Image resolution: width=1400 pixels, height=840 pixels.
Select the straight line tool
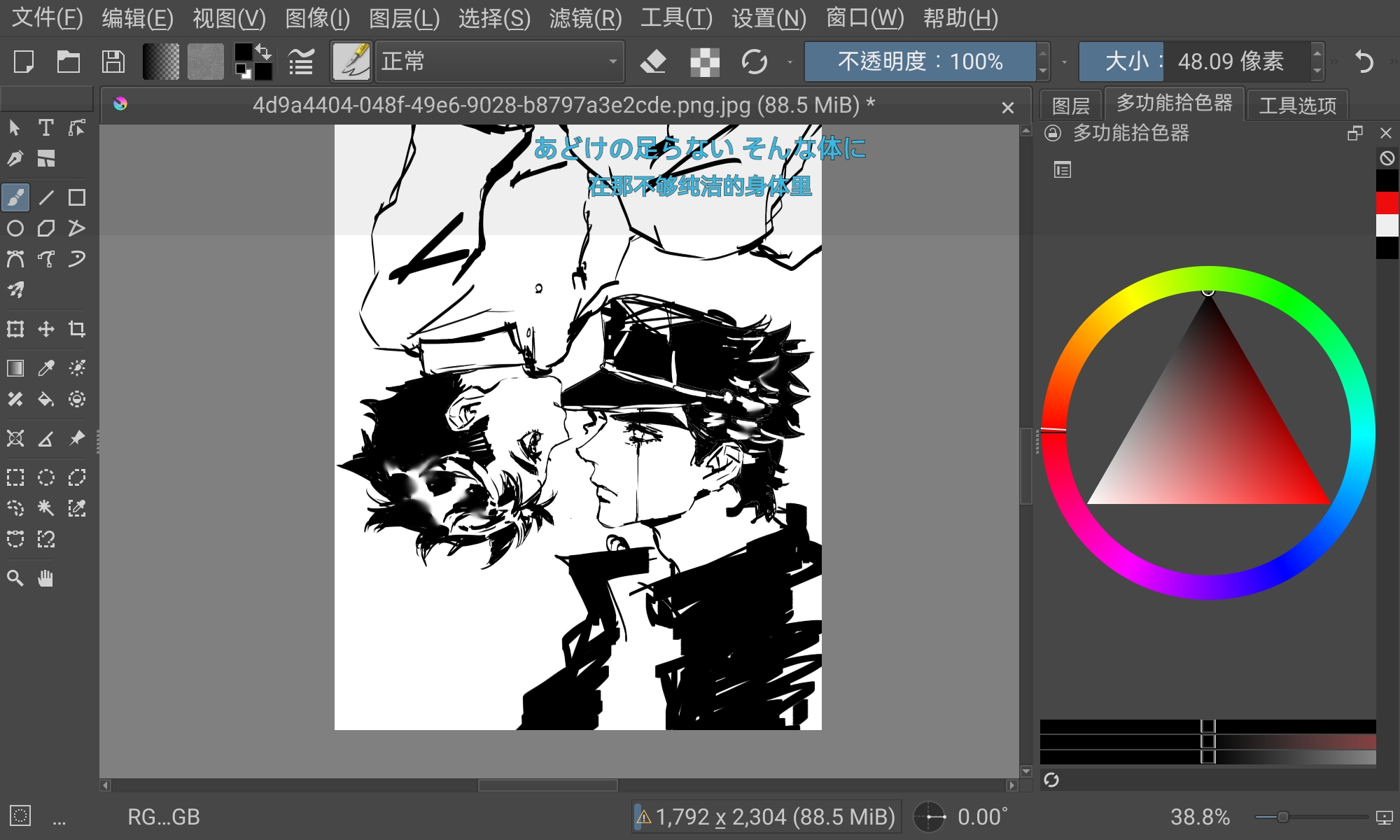tap(45, 197)
